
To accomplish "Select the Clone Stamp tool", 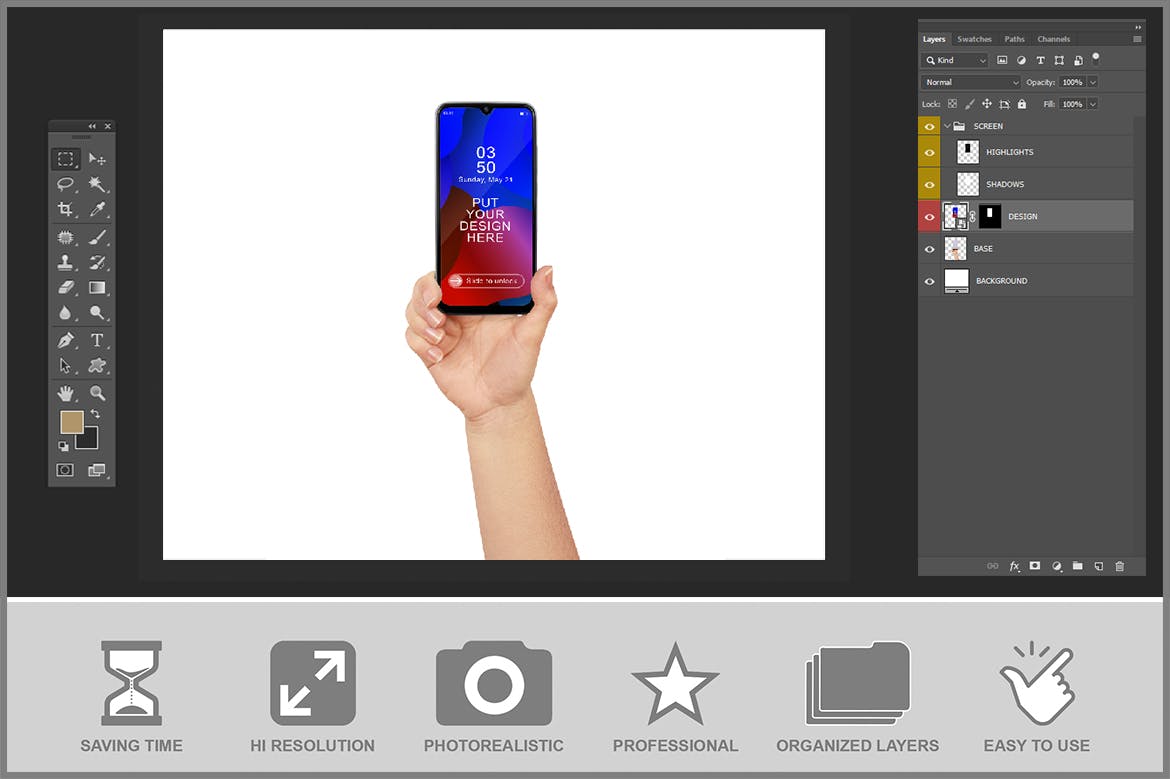I will 66,262.
